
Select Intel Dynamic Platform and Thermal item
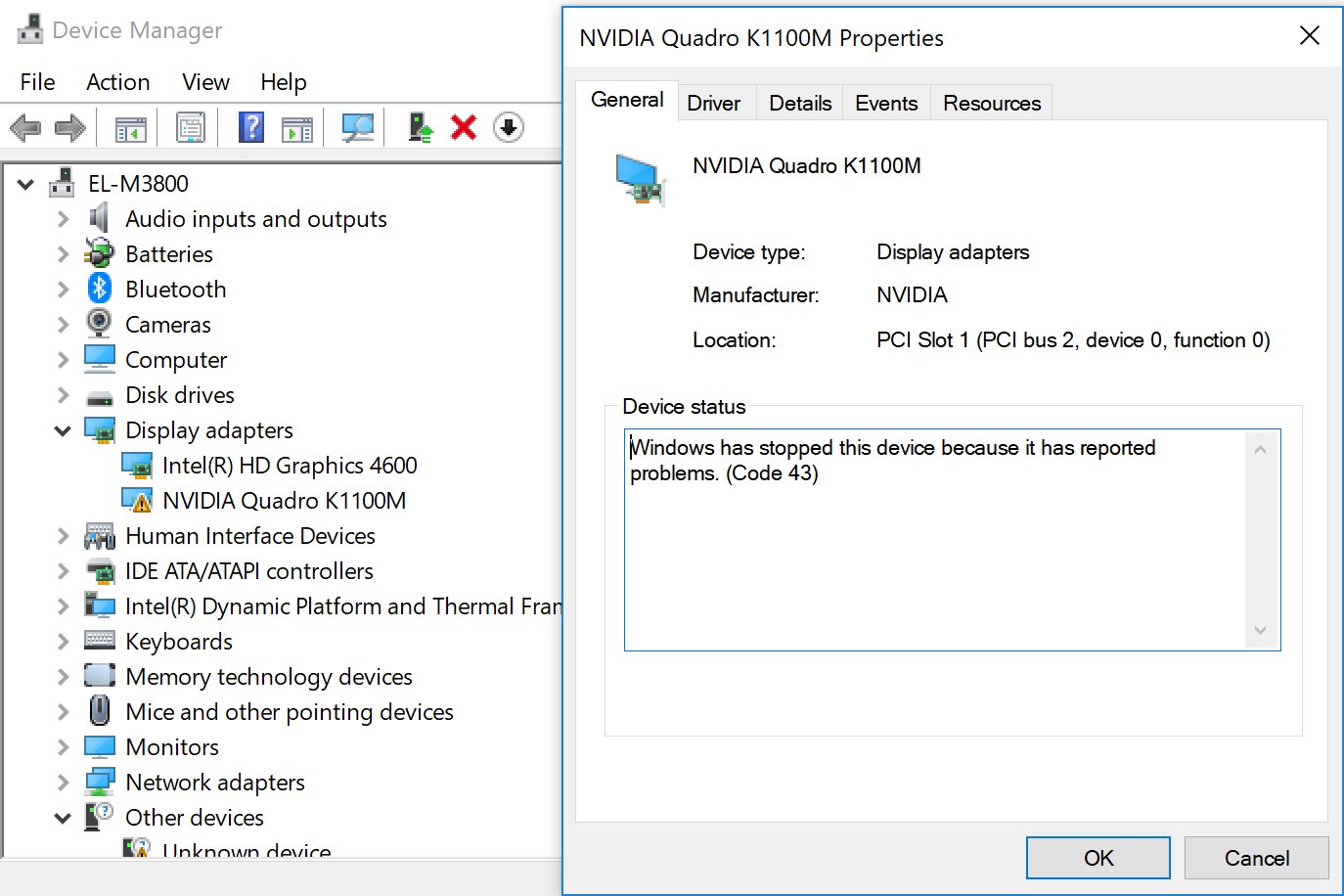click(343, 606)
